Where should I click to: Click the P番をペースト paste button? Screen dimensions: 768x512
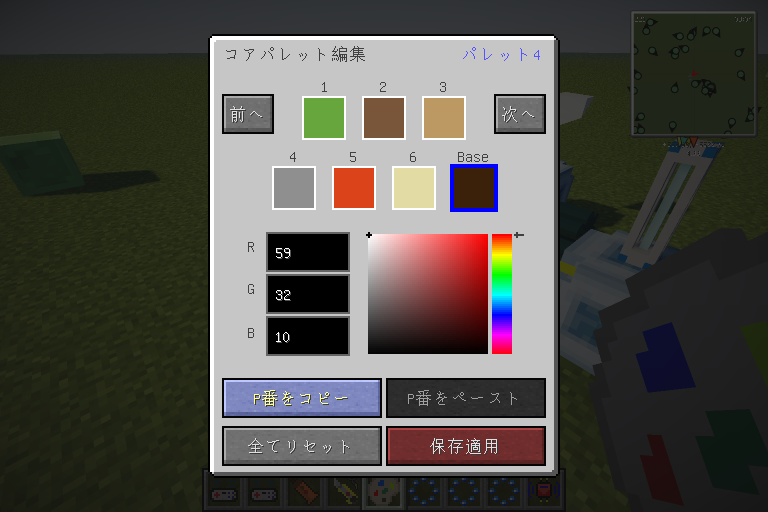point(466,398)
